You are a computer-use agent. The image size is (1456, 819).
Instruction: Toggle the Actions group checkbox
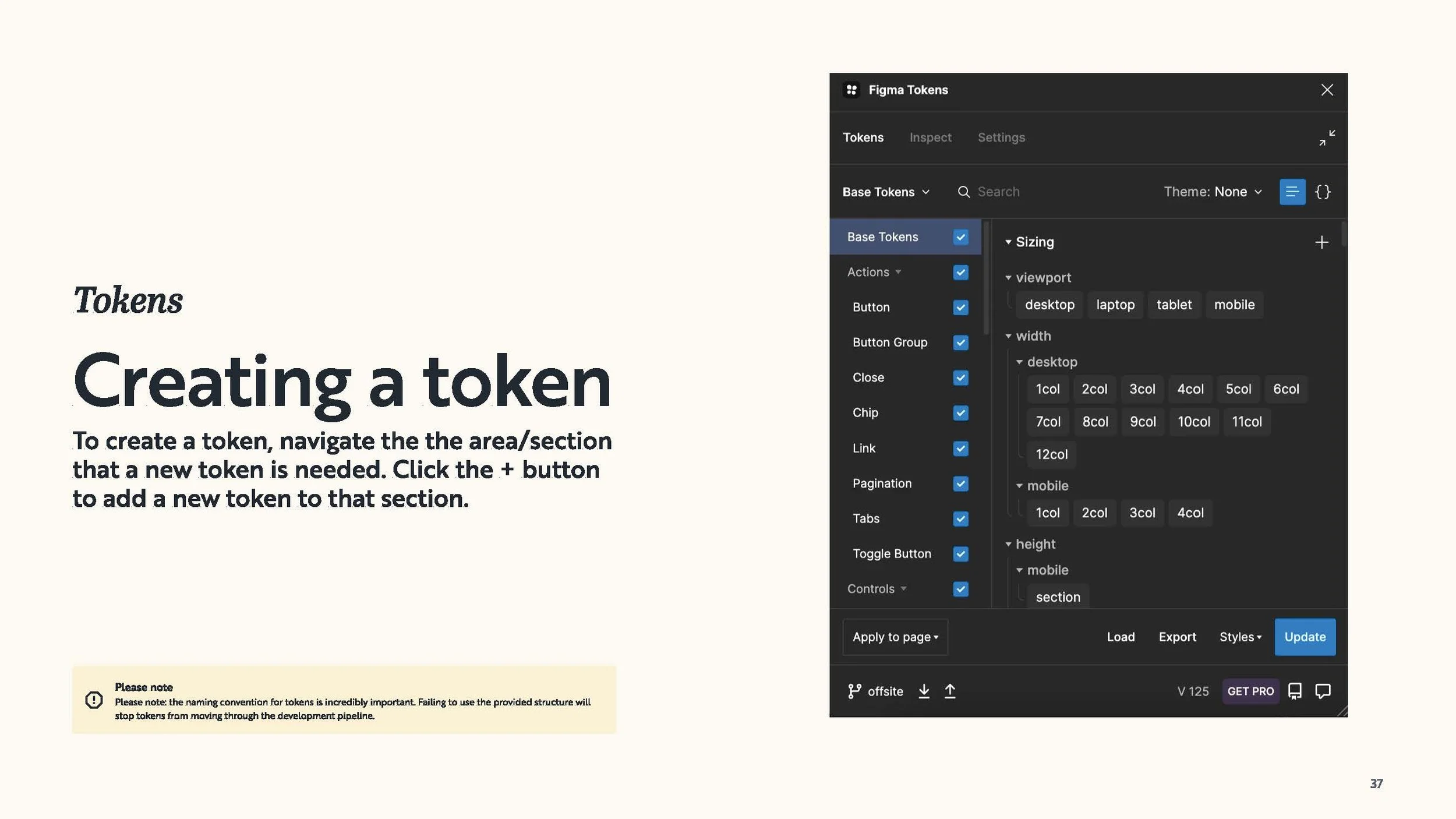[x=960, y=272]
